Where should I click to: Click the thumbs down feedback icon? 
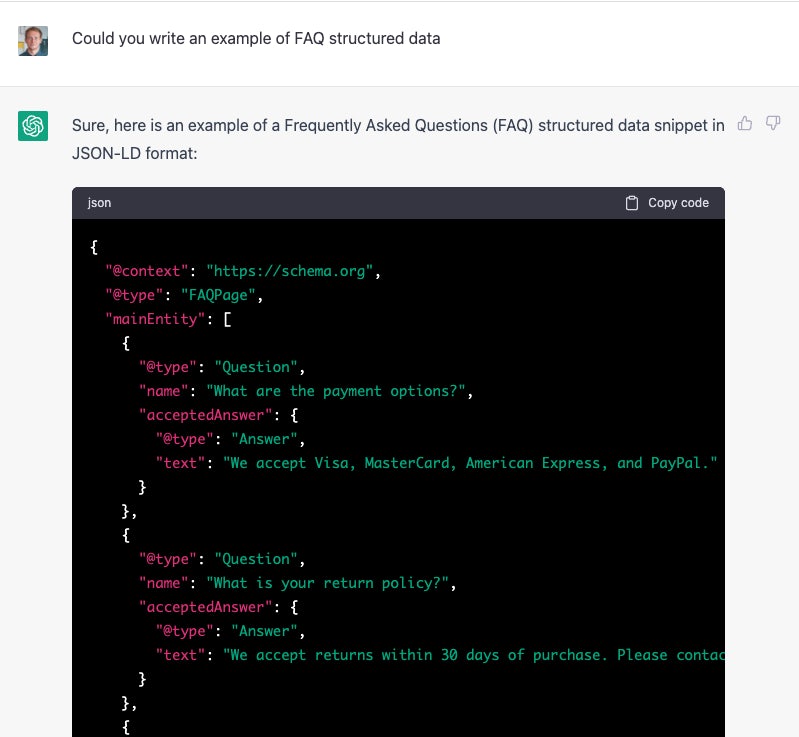[x=773, y=124]
